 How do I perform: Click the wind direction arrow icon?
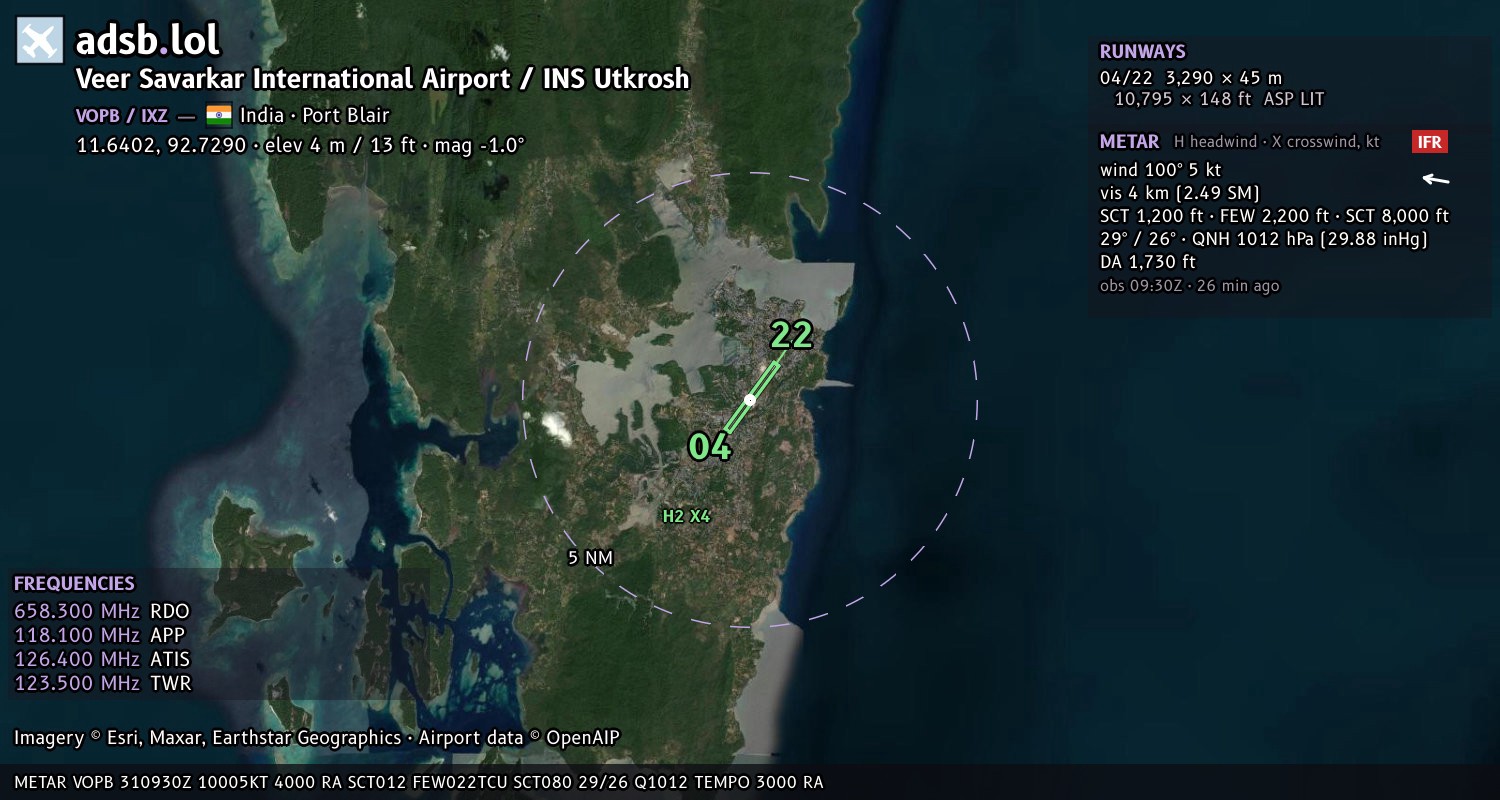coord(1436,180)
